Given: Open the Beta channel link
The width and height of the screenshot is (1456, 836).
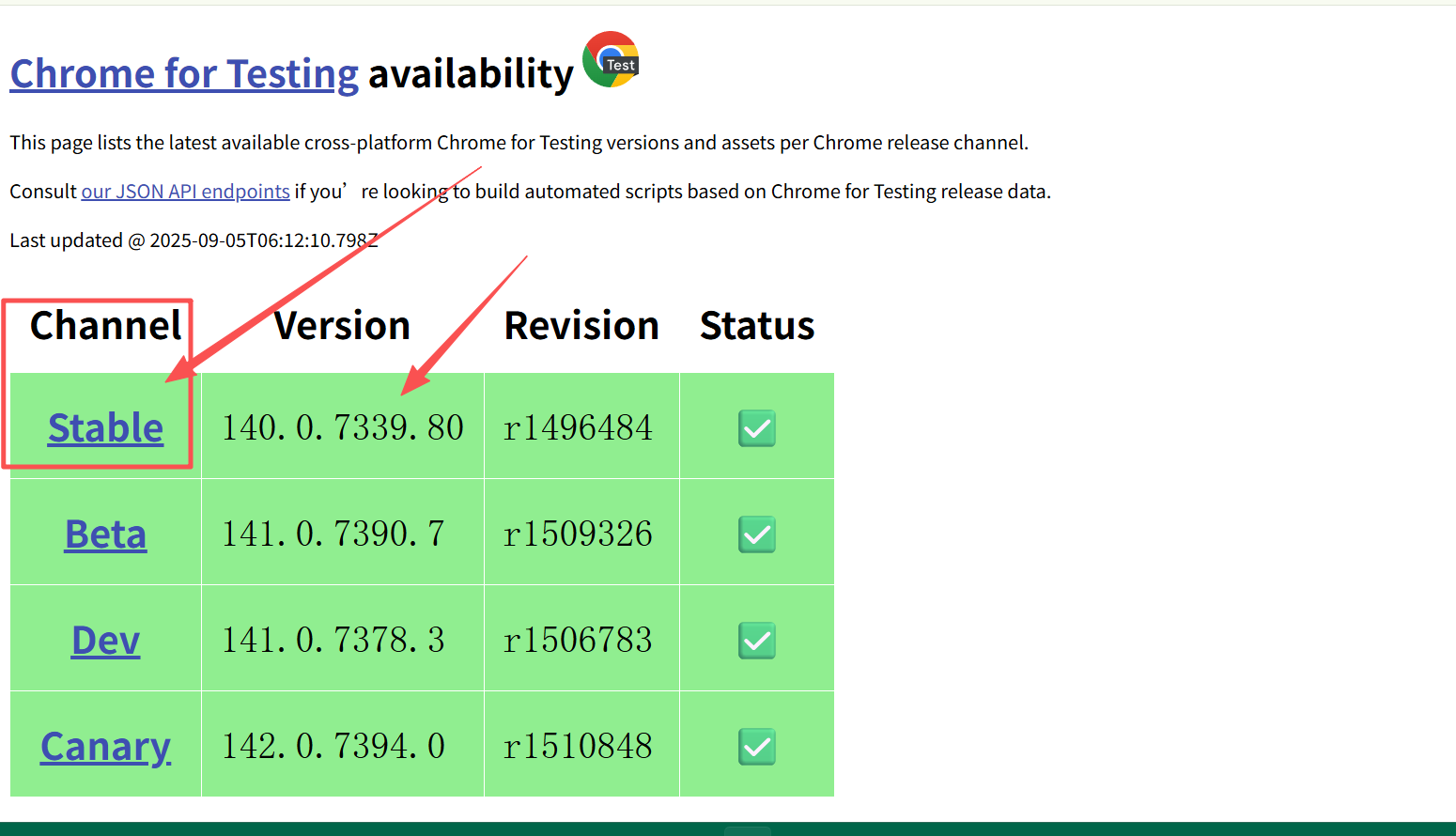Looking at the screenshot, I should (x=105, y=534).
